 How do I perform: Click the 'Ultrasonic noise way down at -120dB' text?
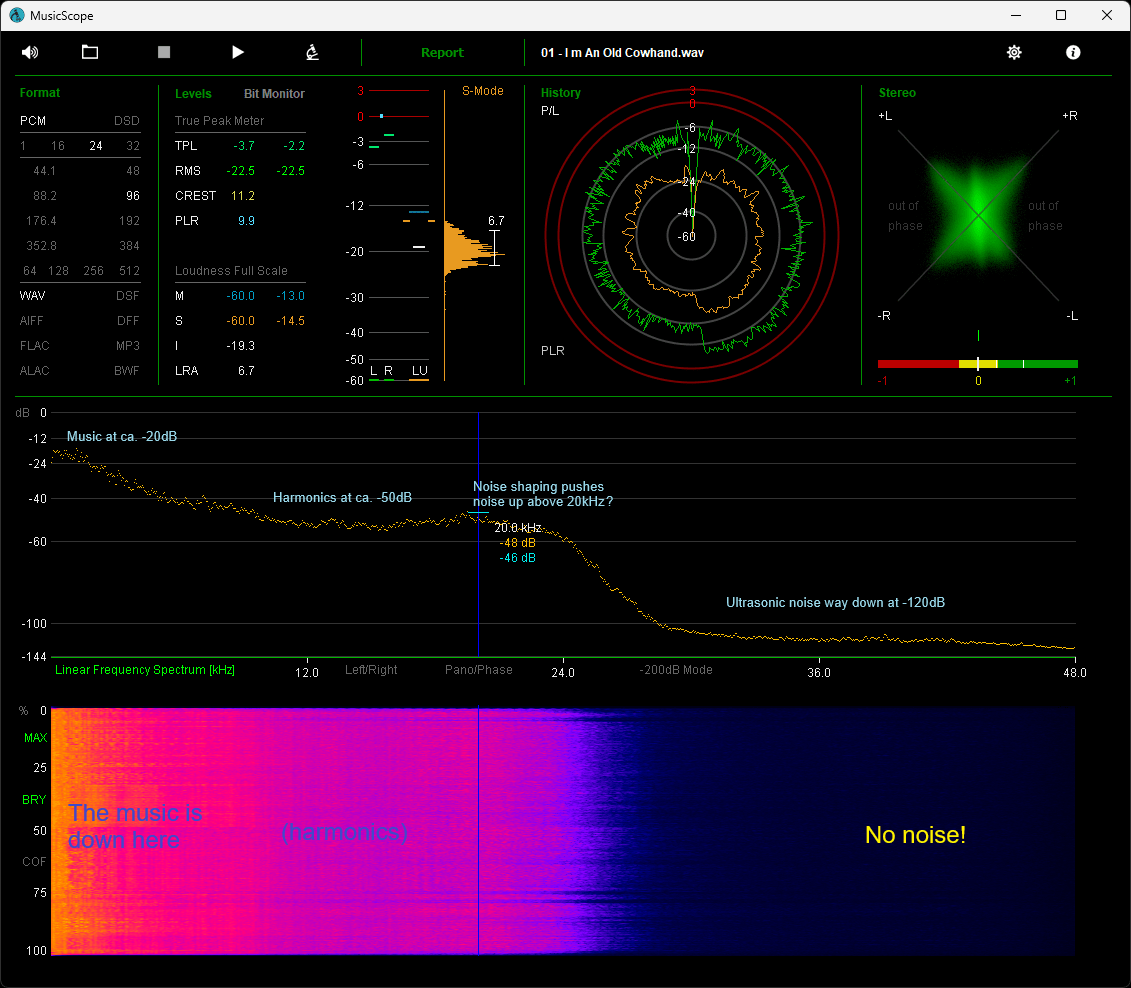point(835,602)
